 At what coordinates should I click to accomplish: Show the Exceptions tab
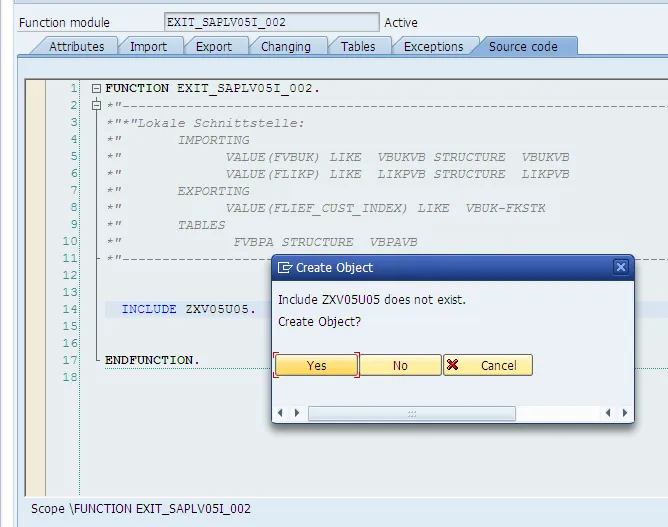pyautogui.click(x=433, y=46)
